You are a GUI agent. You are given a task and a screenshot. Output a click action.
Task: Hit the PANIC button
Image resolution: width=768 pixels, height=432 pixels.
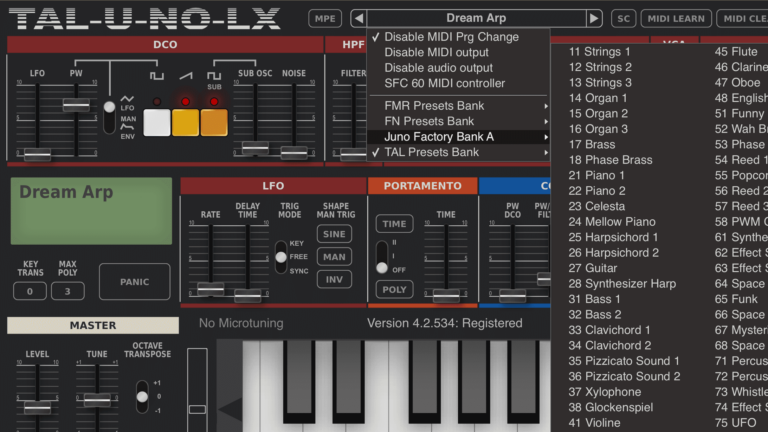coord(135,282)
